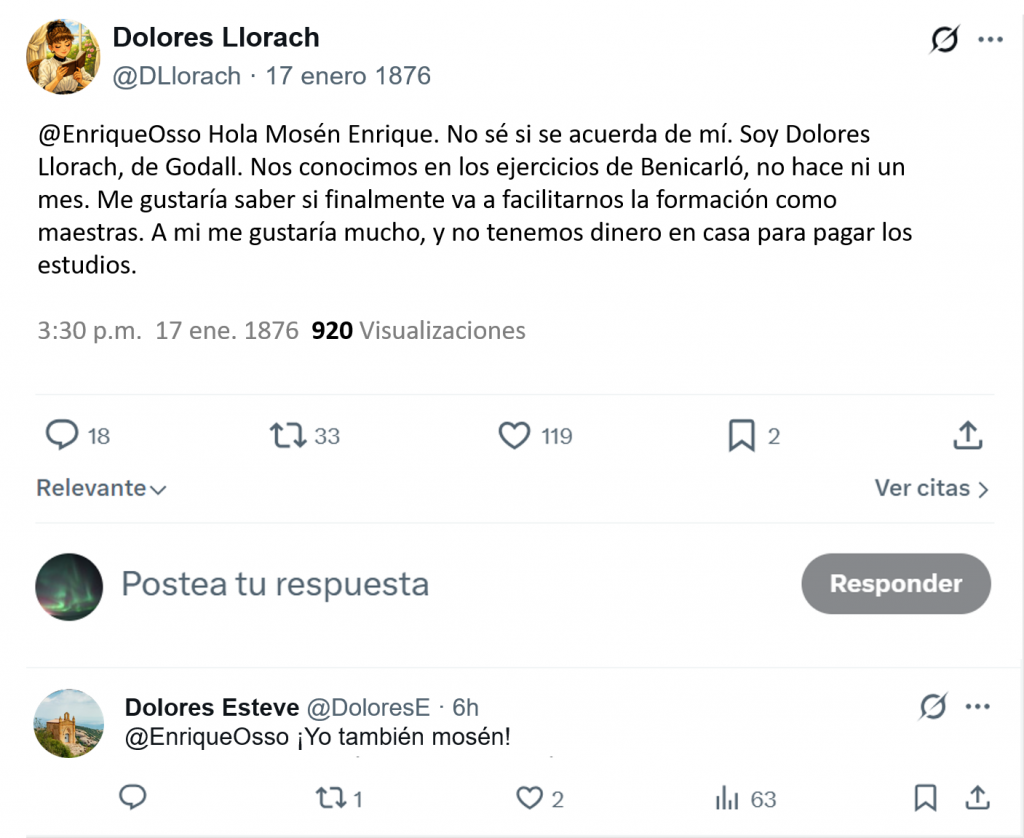This screenshot has height=838, width=1024.
Task: Bookmark the main post with 2 bookmarks
Action: [741, 436]
